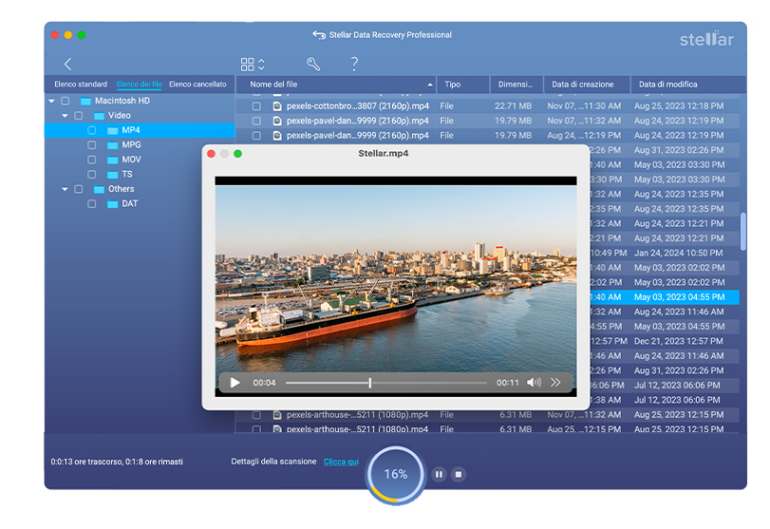This screenshot has width=770, height=529.
Task: Close the Stellar.mp4 preview window
Action: point(211,154)
